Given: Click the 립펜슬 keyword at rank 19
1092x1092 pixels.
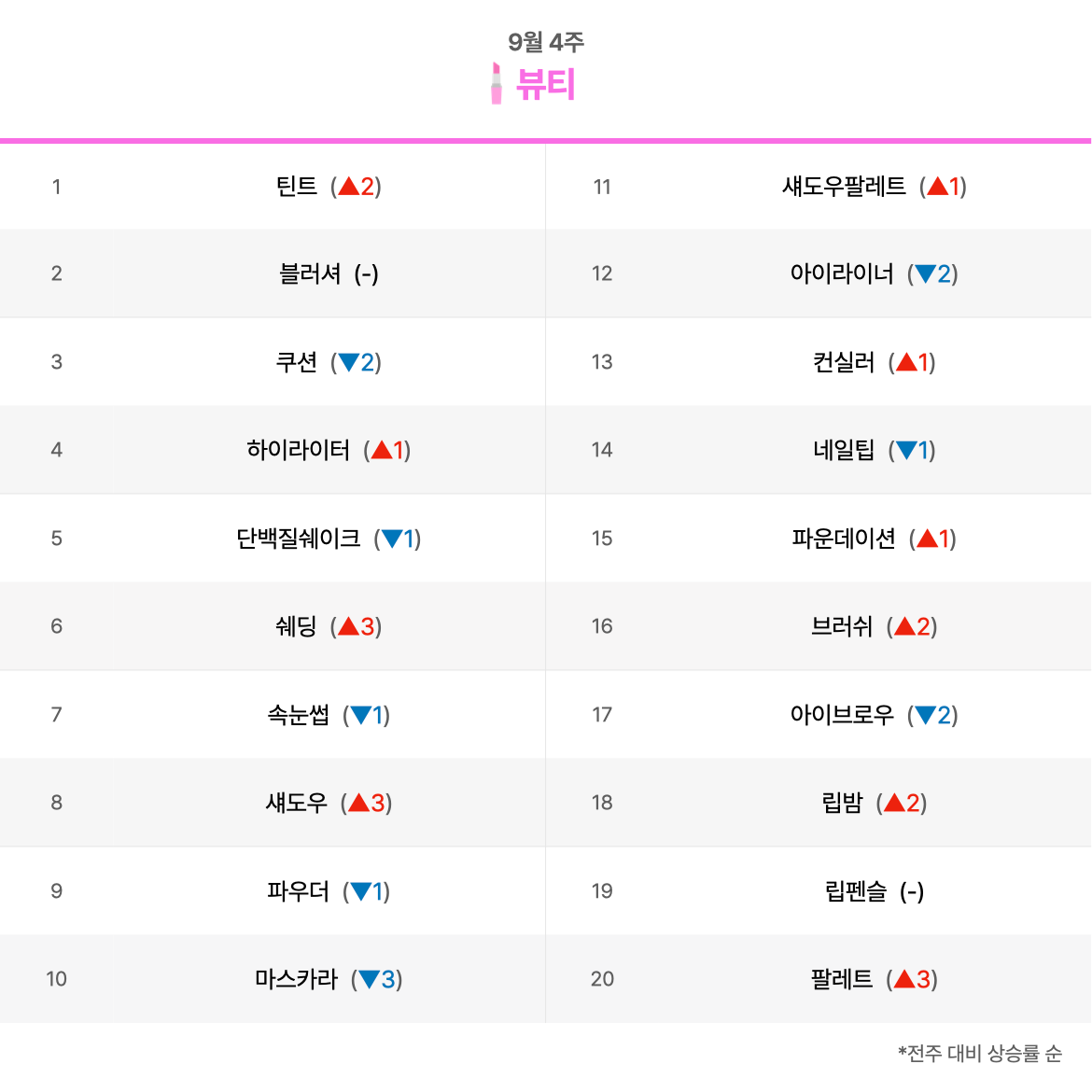Looking at the screenshot, I should (x=856, y=890).
